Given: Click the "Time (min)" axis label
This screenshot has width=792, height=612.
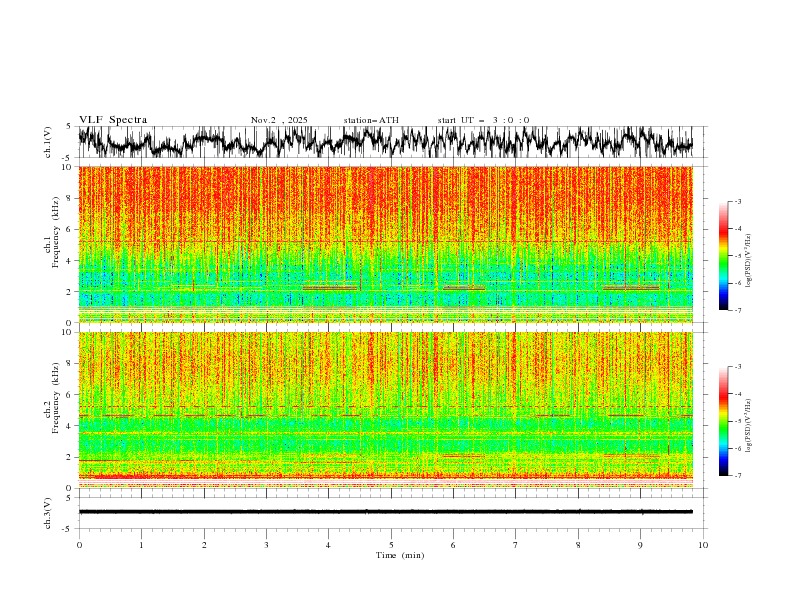Looking at the screenshot, I should point(400,555).
